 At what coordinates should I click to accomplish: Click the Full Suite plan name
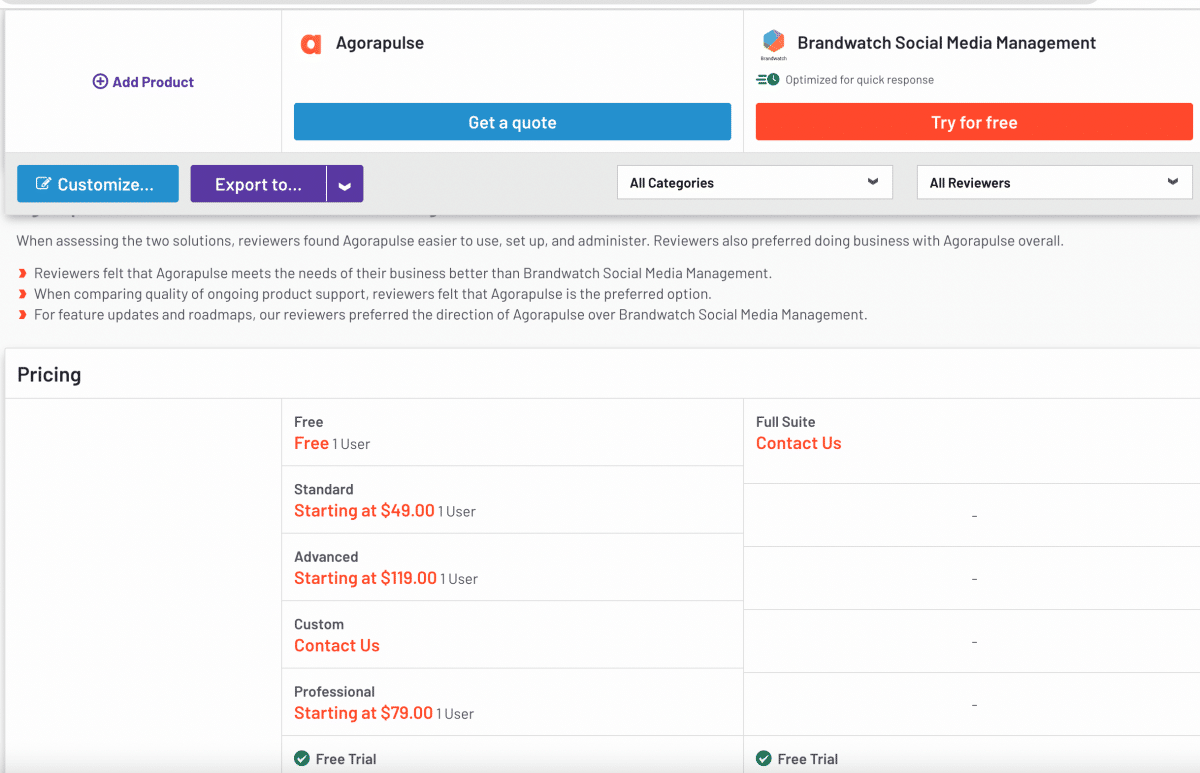tap(786, 422)
